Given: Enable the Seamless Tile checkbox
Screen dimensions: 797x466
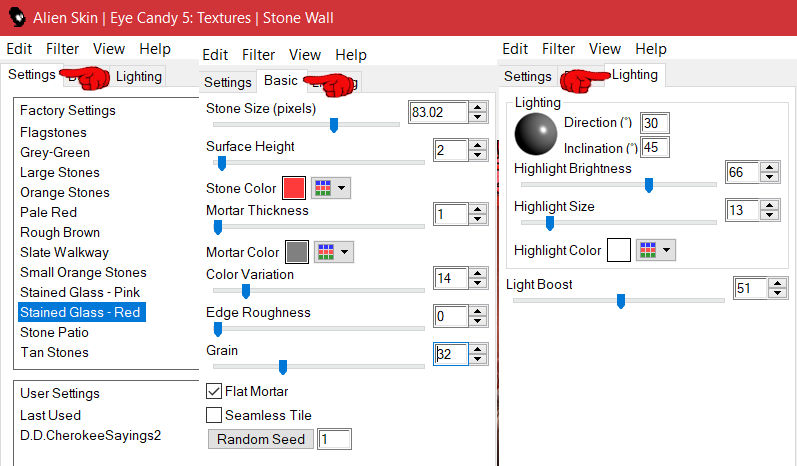Looking at the screenshot, I should click(214, 415).
